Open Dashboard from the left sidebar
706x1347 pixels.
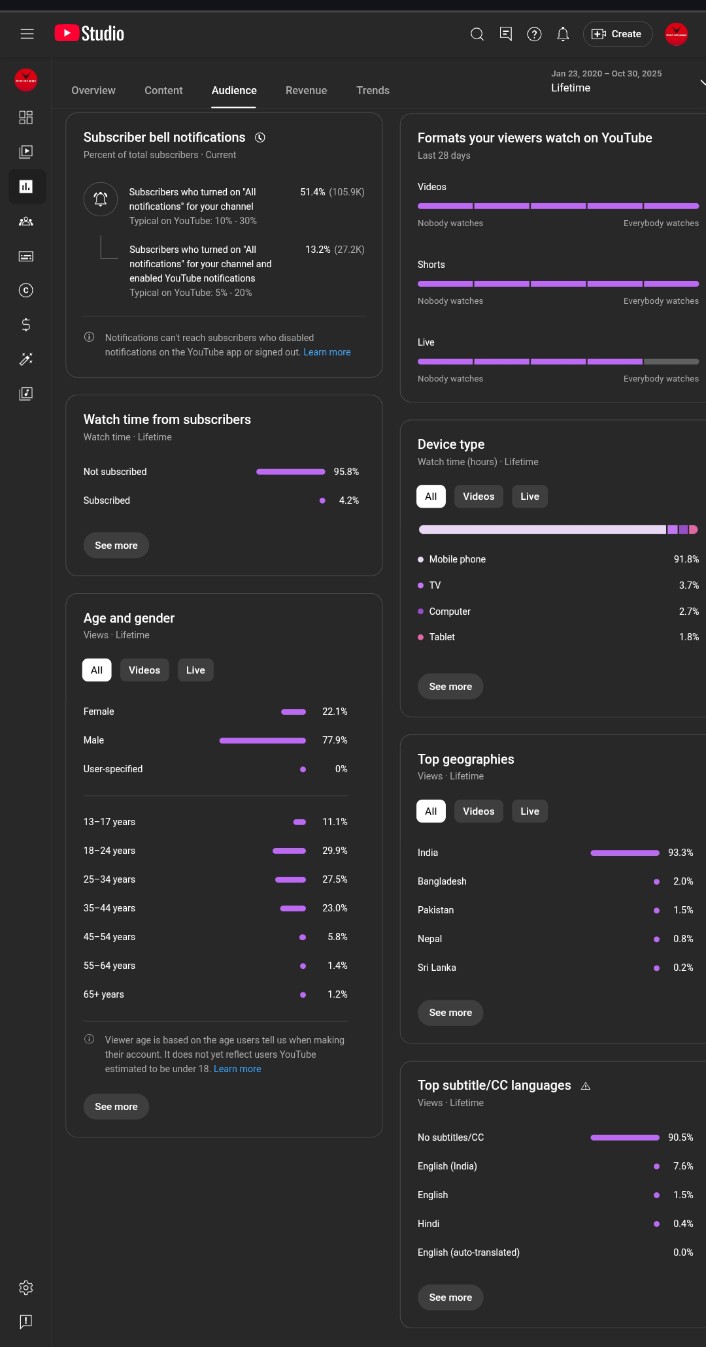(26, 117)
